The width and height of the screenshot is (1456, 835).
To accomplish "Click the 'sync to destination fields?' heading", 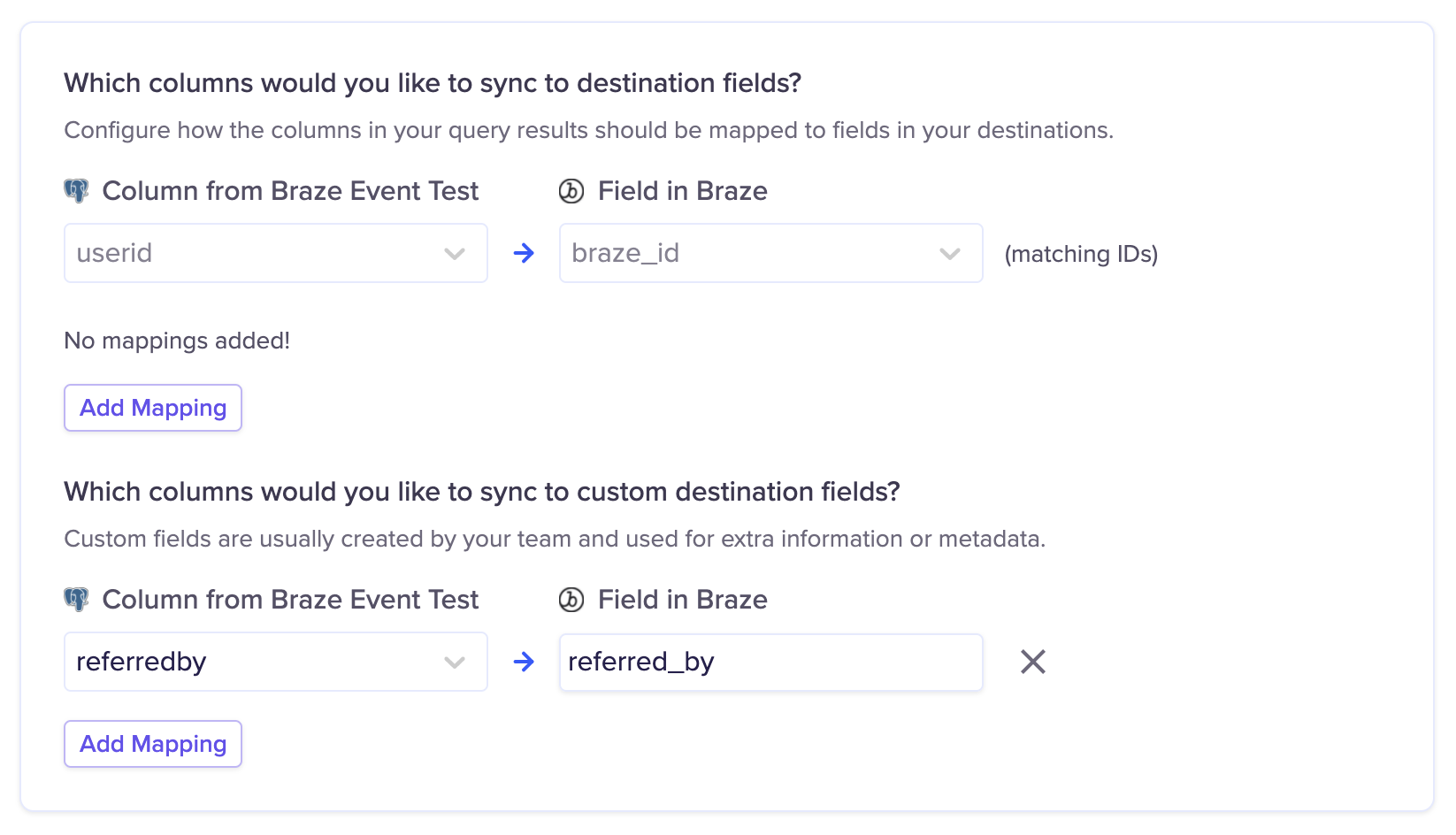I will (433, 83).
